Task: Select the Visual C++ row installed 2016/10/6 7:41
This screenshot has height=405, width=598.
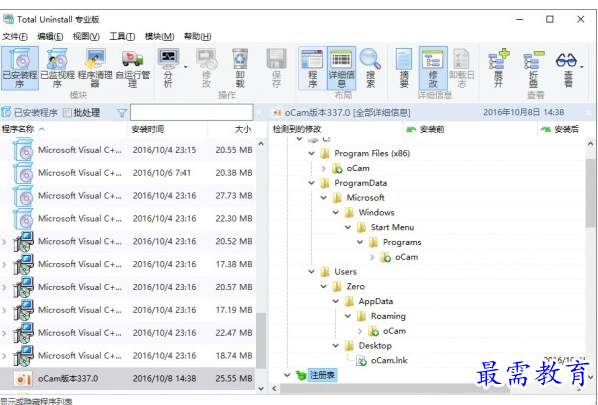Action: point(127,173)
